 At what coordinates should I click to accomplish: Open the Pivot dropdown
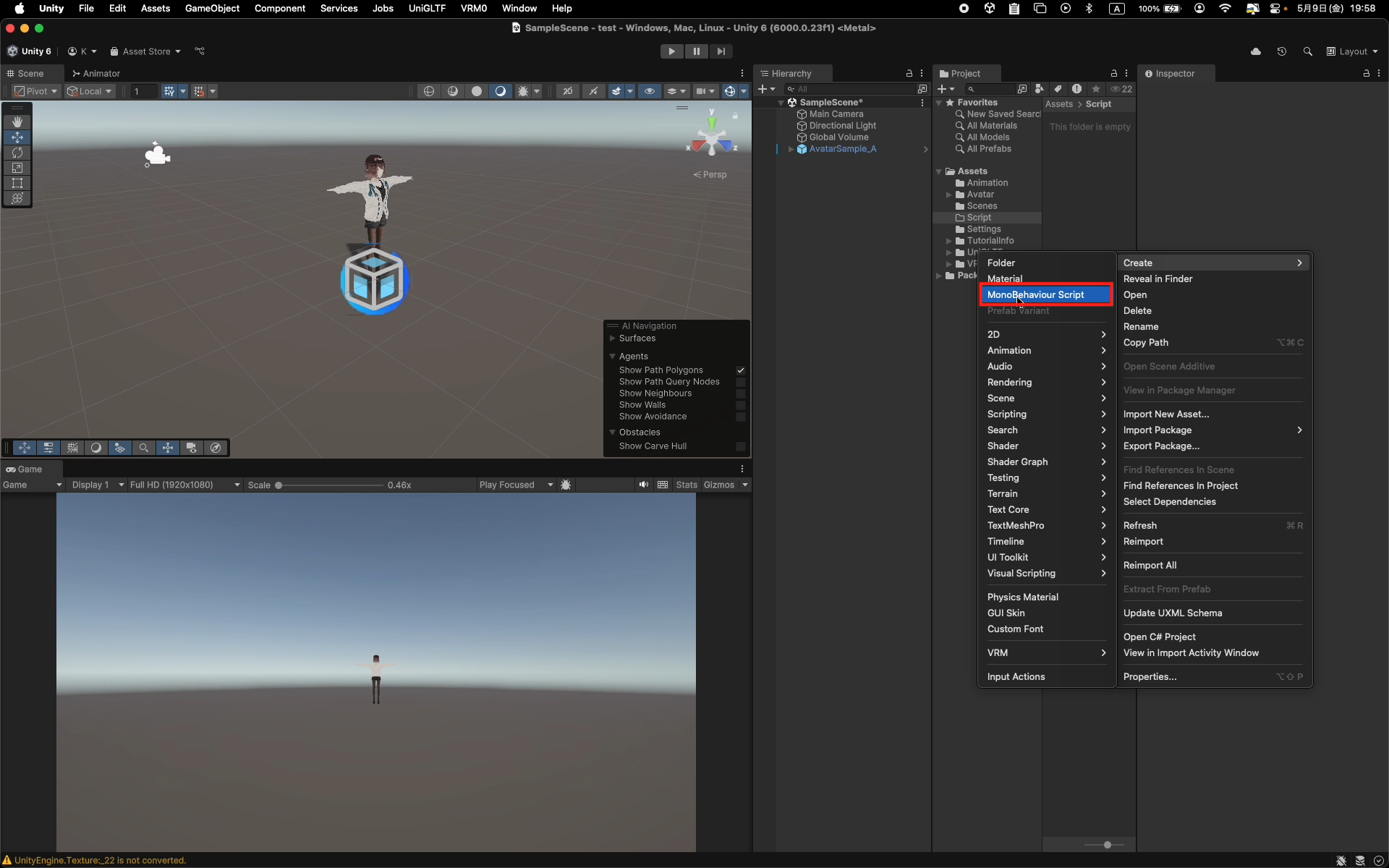tap(36, 91)
